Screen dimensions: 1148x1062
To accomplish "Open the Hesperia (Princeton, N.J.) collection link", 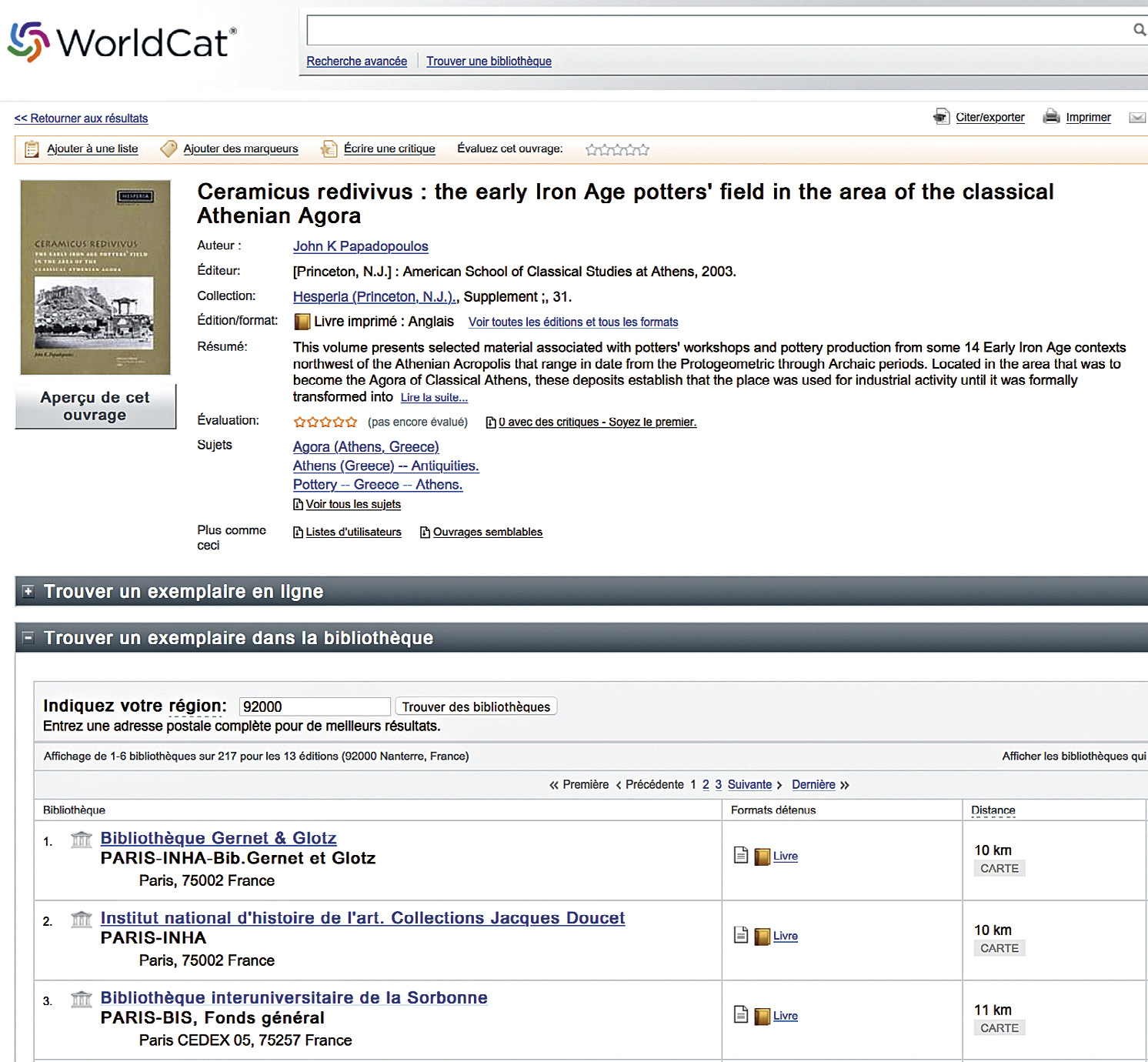I will pos(375,297).
